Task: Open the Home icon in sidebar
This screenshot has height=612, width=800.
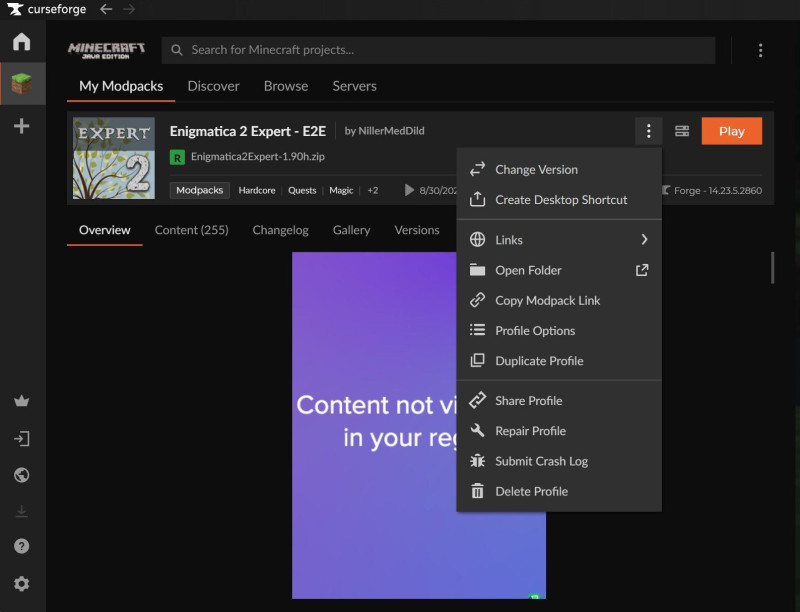Action: tap(21, 41)
